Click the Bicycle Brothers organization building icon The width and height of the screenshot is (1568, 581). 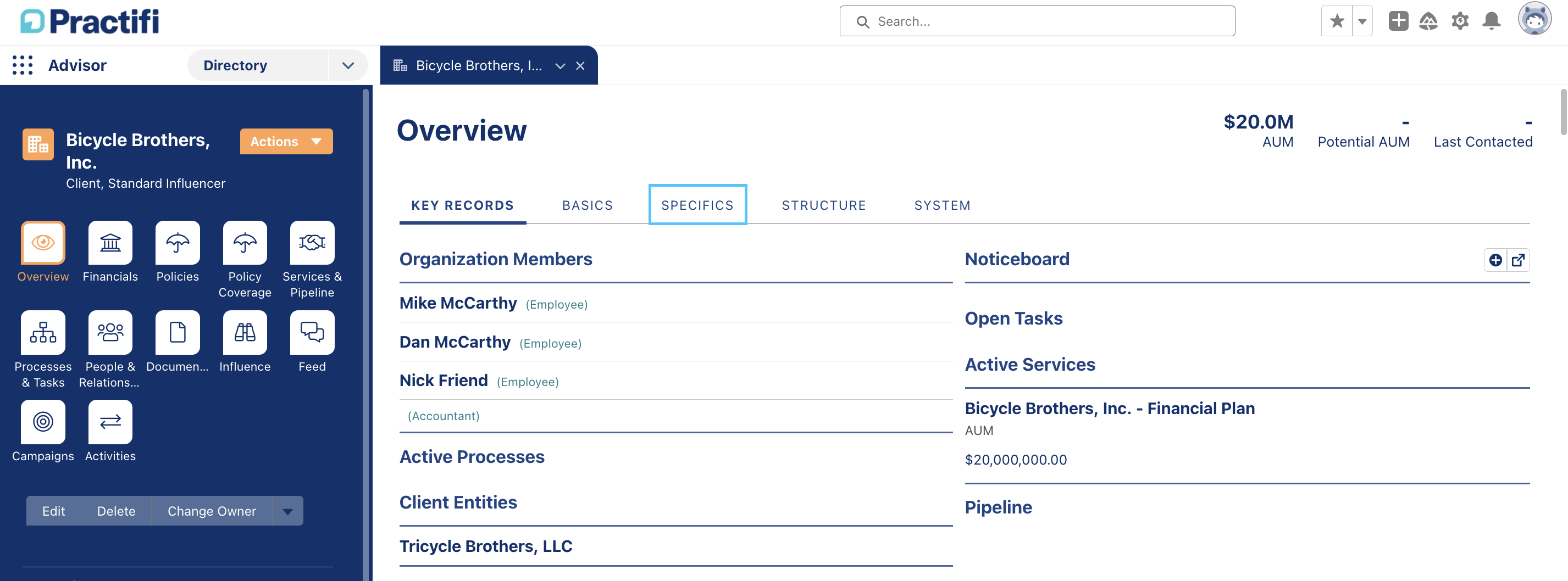tap(38, 144)
